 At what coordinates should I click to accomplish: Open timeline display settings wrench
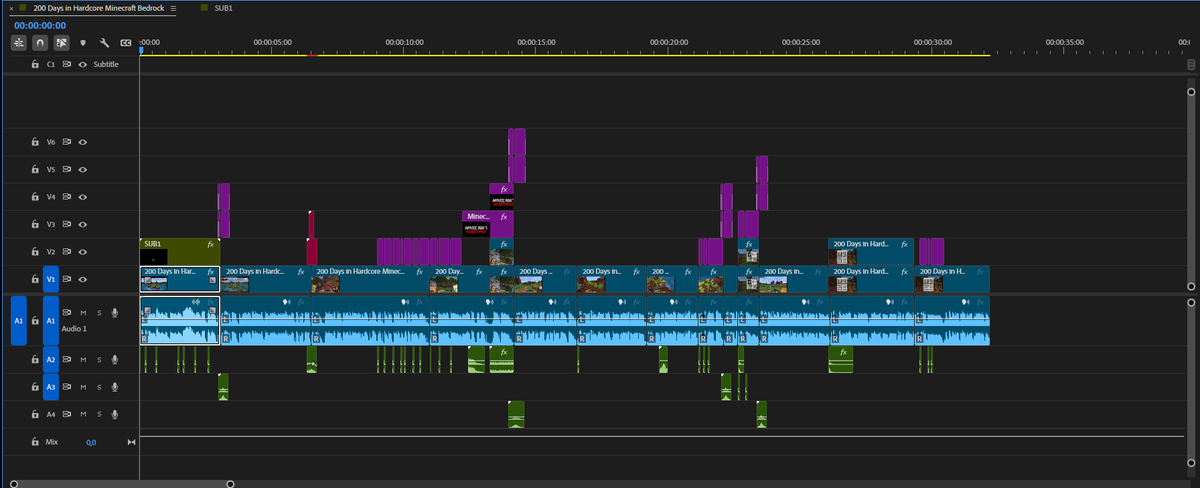104,43
